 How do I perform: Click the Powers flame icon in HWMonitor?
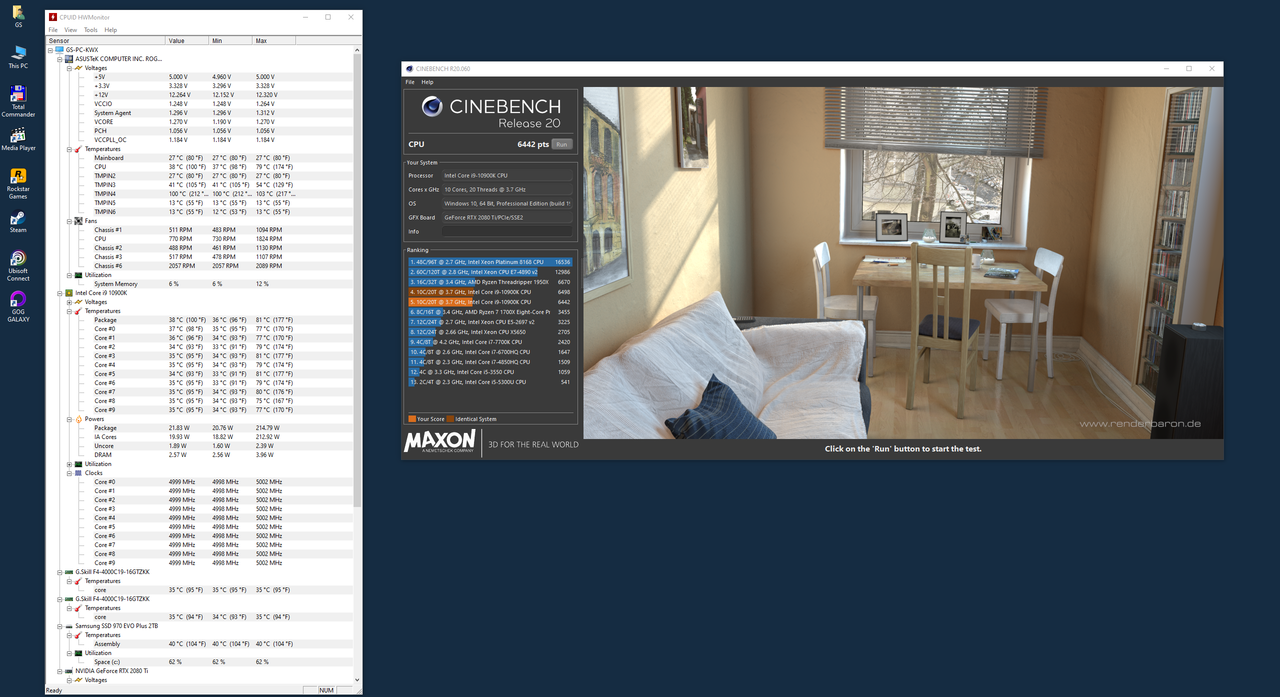pyautogui.click(x=78, y=419)
